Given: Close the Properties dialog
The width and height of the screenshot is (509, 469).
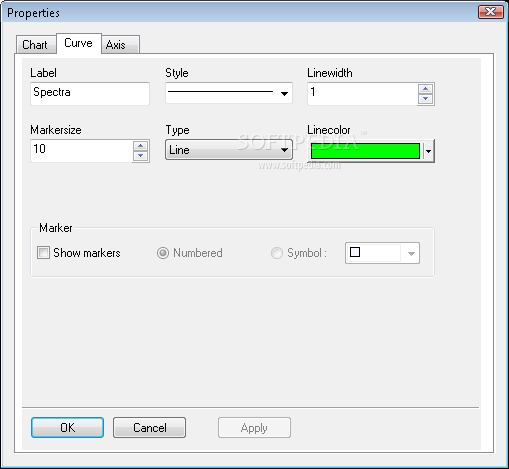Looking at the screenshot, I should coord(491,12).
